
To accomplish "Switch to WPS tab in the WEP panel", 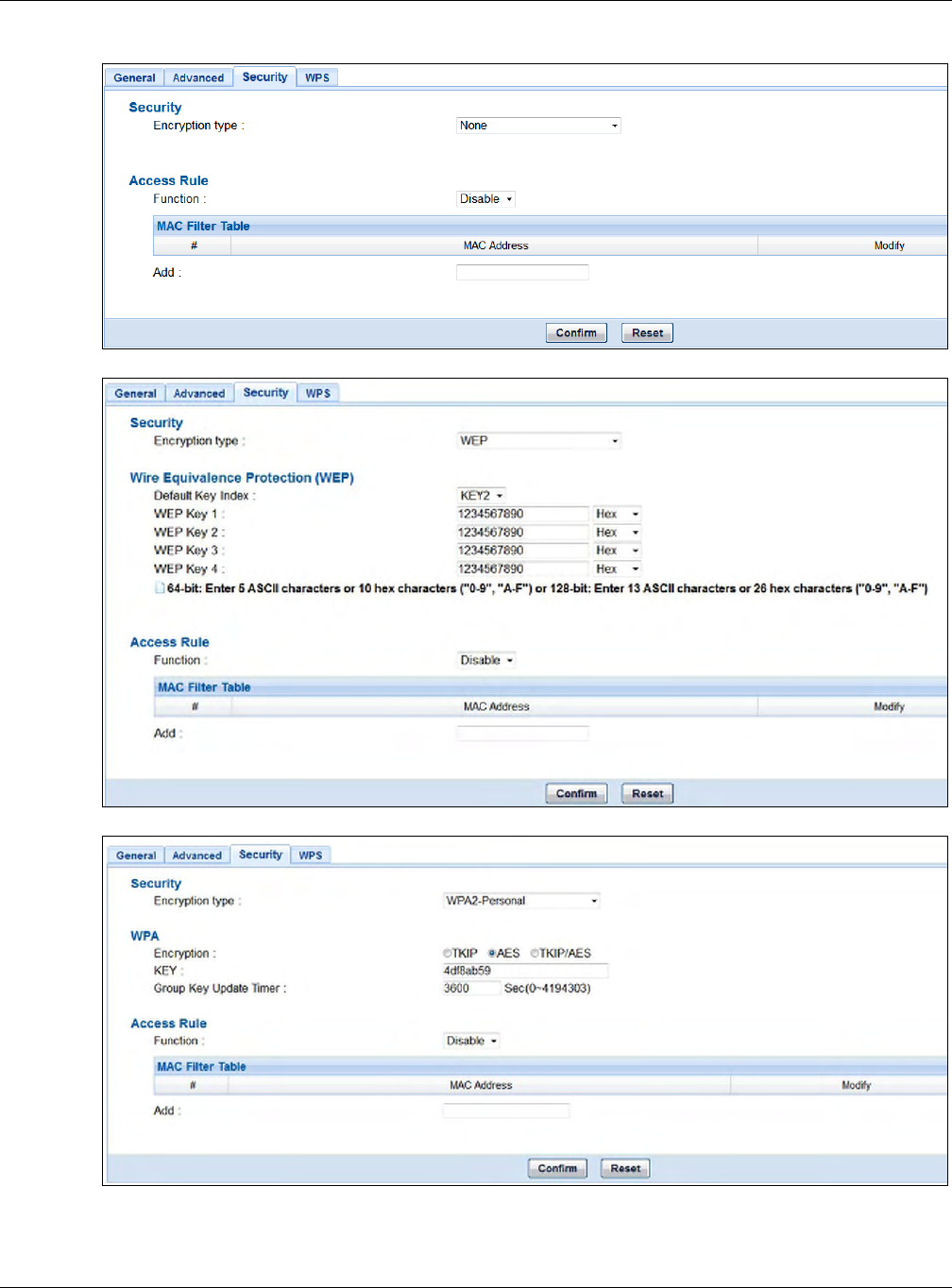I will pyautogui.click(x=318, y=394).
